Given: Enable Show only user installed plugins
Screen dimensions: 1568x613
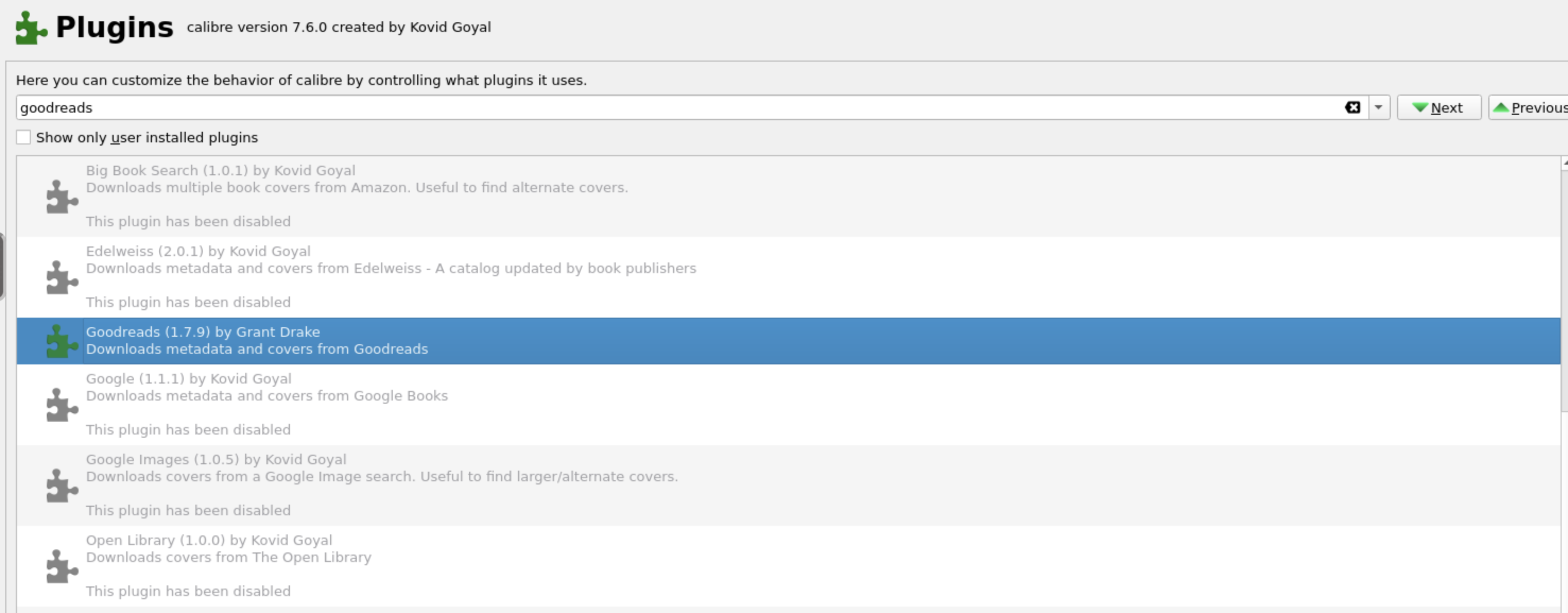Looking at the screenshot, I should (24, 138).
